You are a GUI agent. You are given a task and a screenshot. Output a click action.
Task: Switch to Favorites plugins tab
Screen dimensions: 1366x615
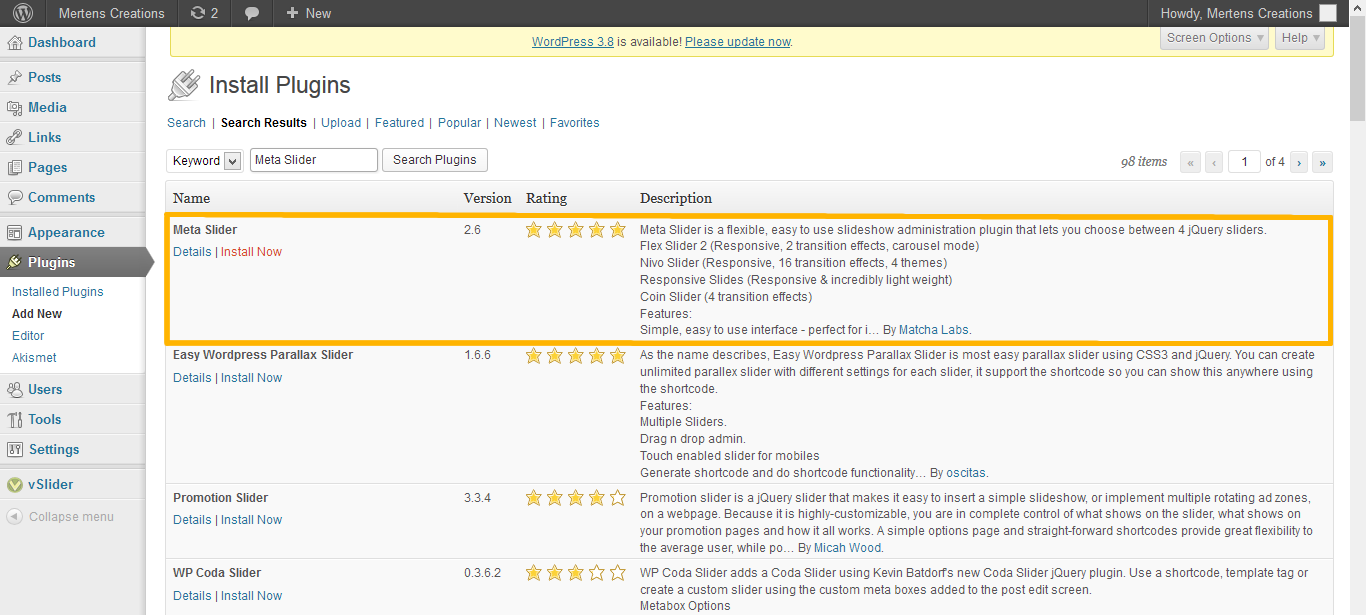[575, 123]
